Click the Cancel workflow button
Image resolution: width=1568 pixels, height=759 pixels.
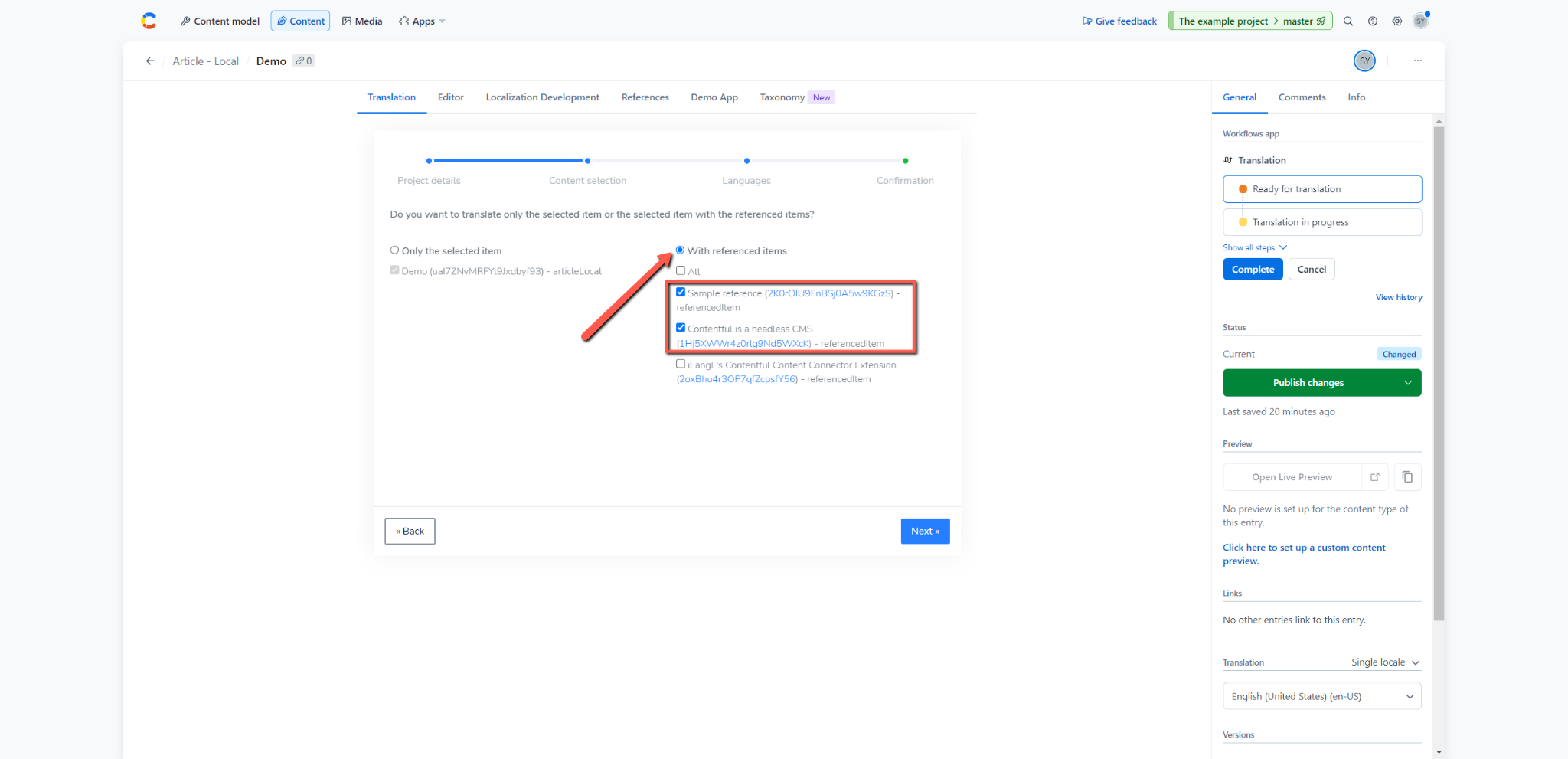tap(1312, 270)
